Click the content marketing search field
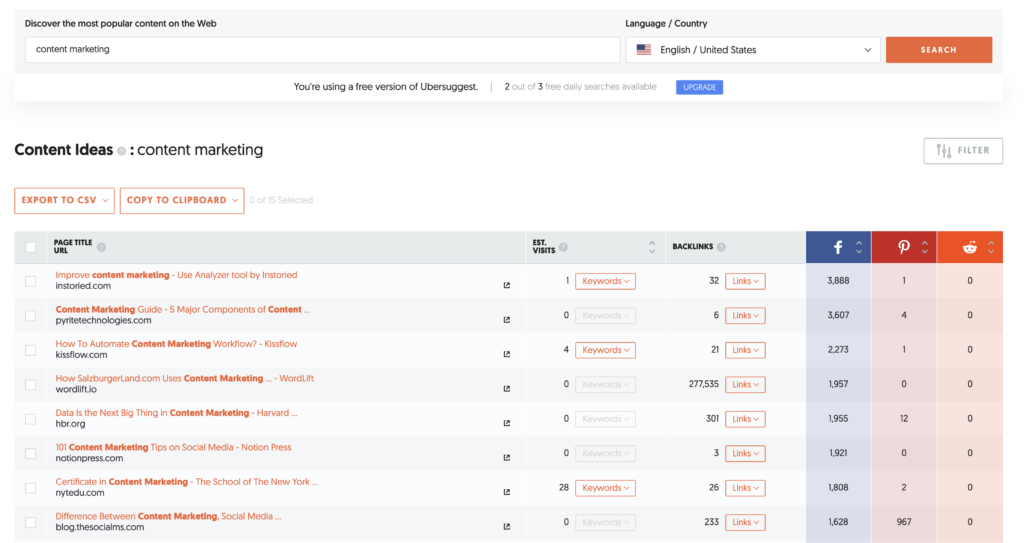The height and width of the screenshot is (543, 1024). [323, 50]
